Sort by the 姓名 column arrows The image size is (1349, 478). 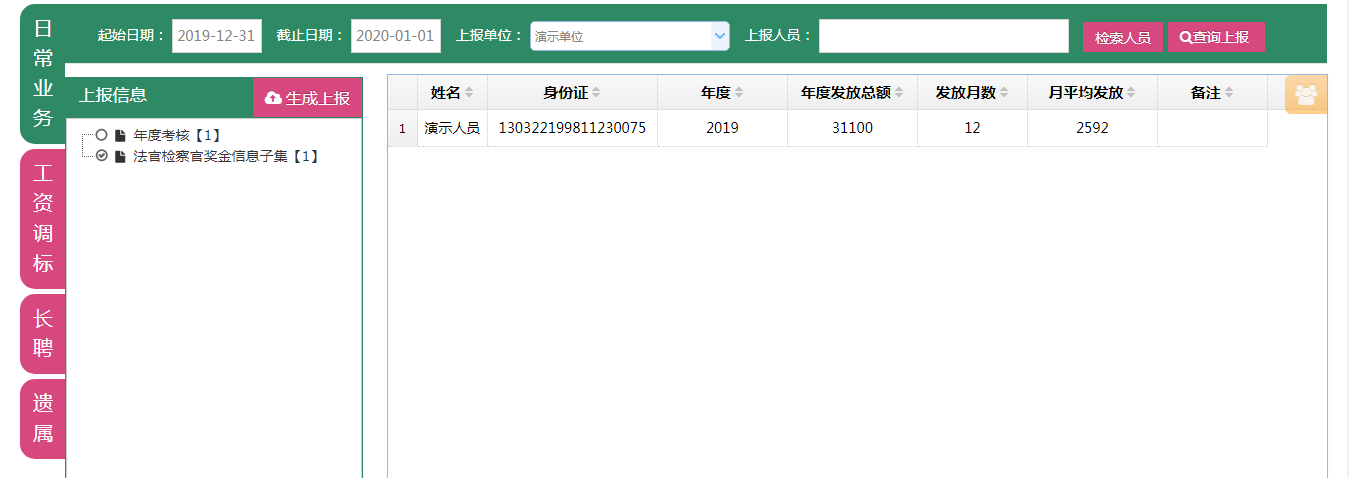pyautogui.click(x=469, y=93)
